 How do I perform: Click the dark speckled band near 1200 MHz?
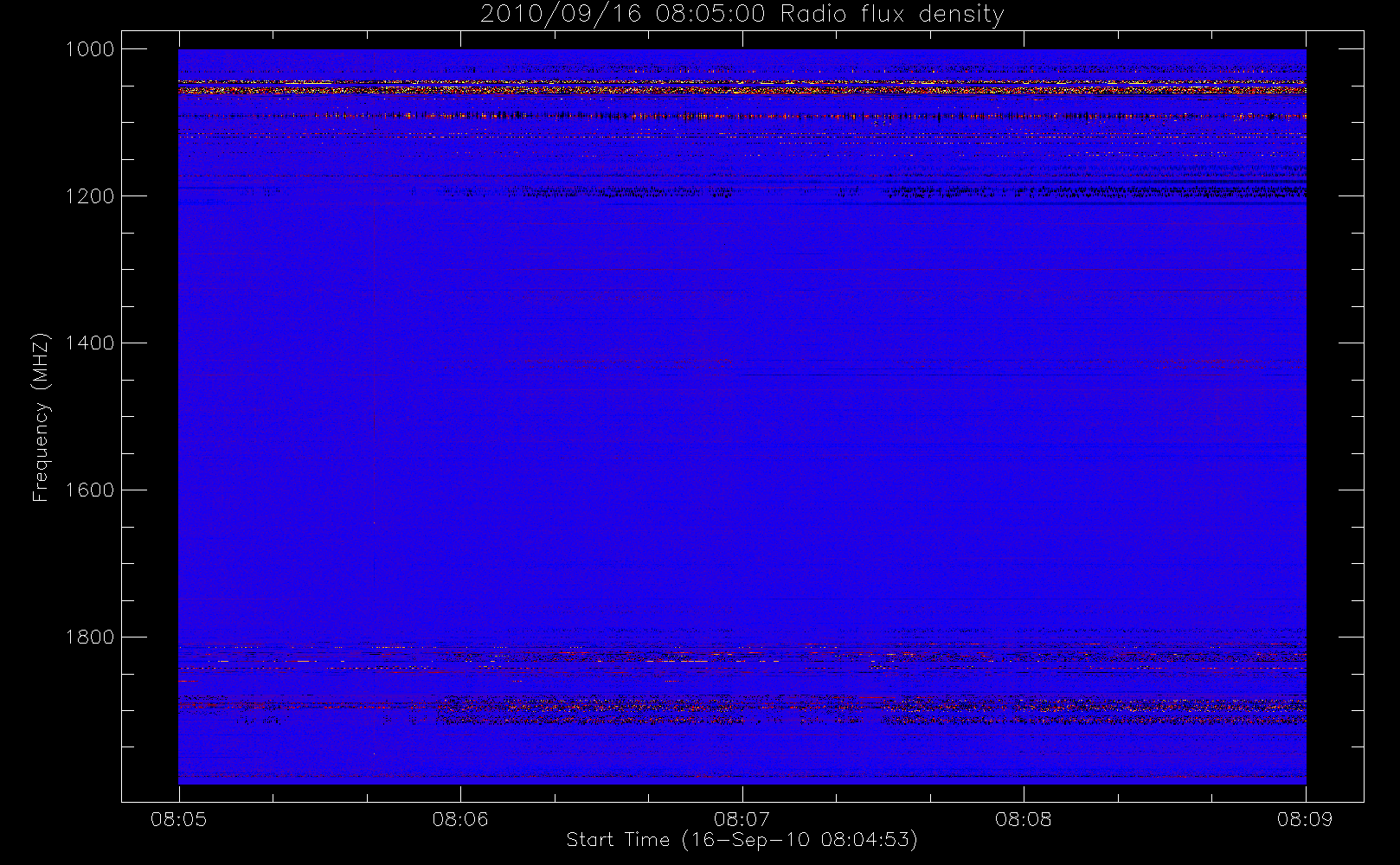(x=742, y=192)
